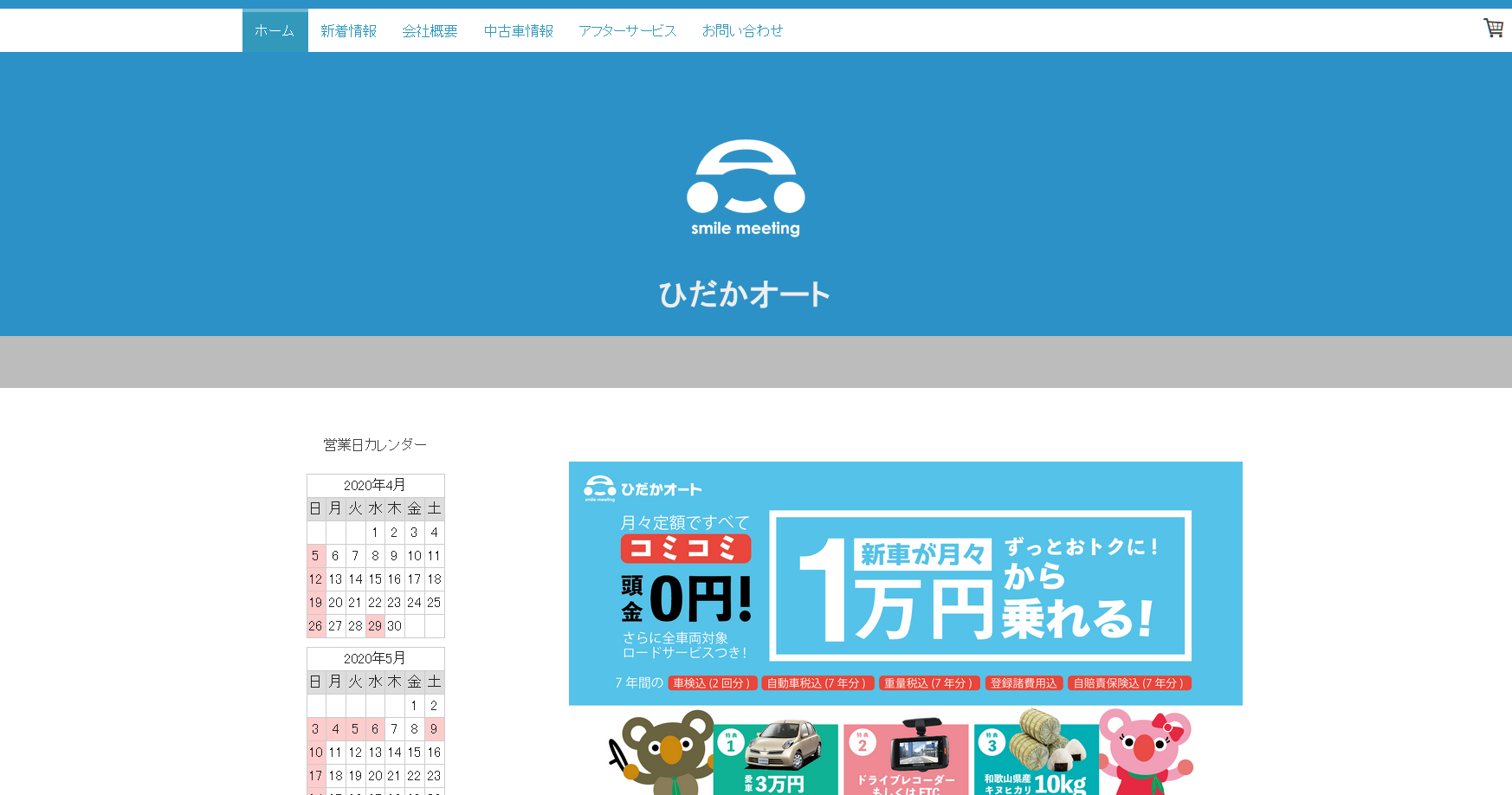Select April 29 on the 営業日カレンダー

click(374, 625)
